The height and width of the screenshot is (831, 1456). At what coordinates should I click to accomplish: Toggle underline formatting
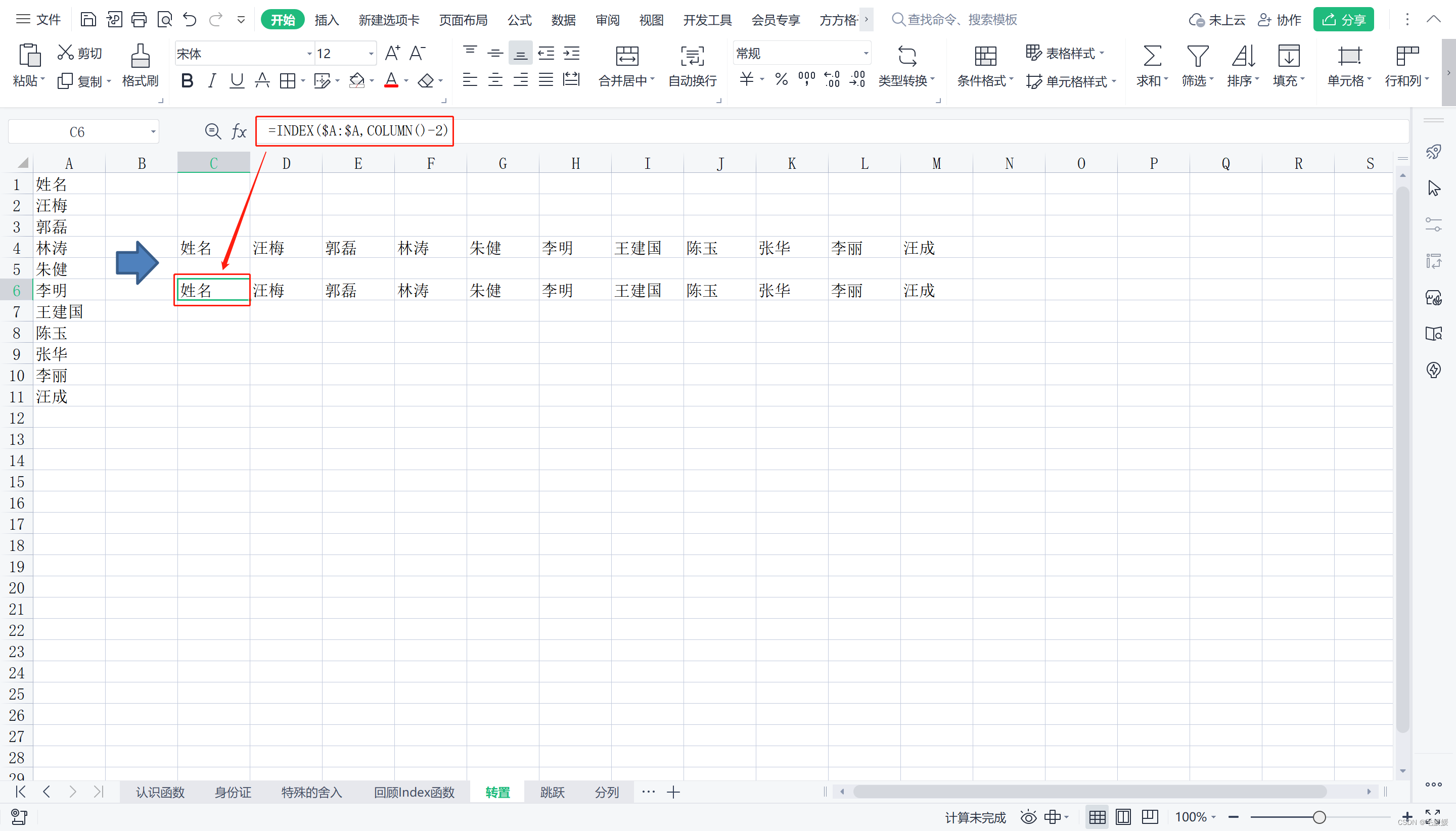[237, 80]
